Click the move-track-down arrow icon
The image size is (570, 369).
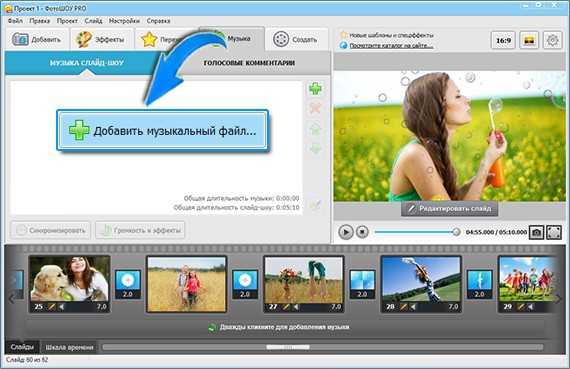tap(315, 148)
